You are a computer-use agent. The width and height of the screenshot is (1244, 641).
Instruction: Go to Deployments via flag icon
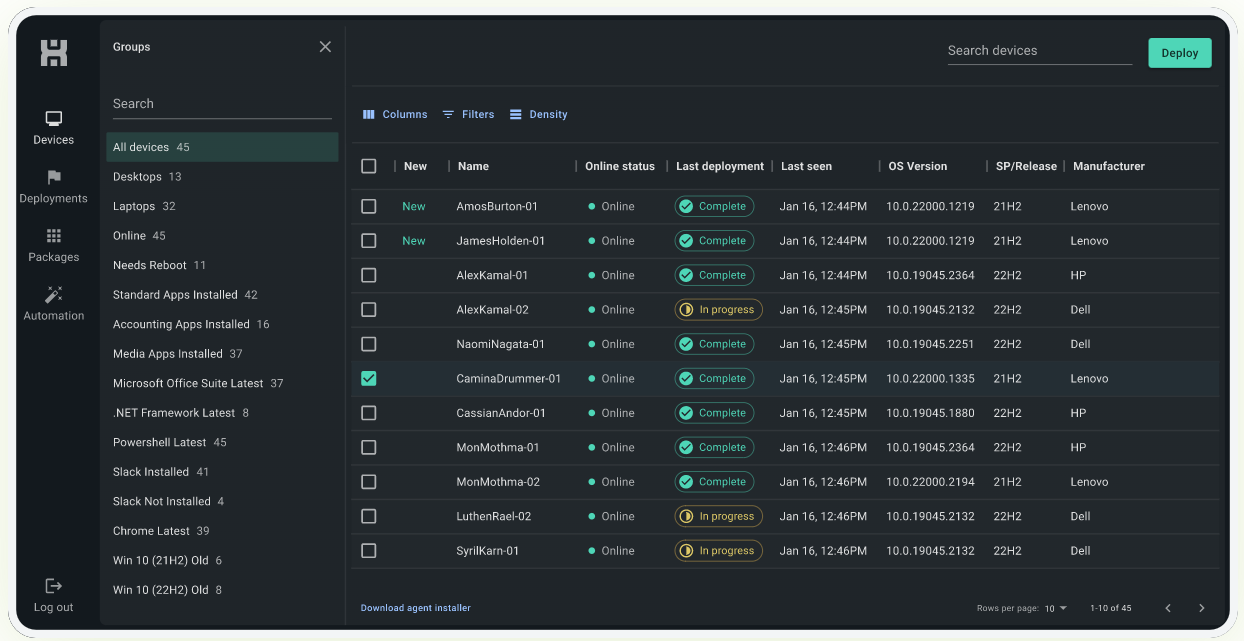point(54,178)
